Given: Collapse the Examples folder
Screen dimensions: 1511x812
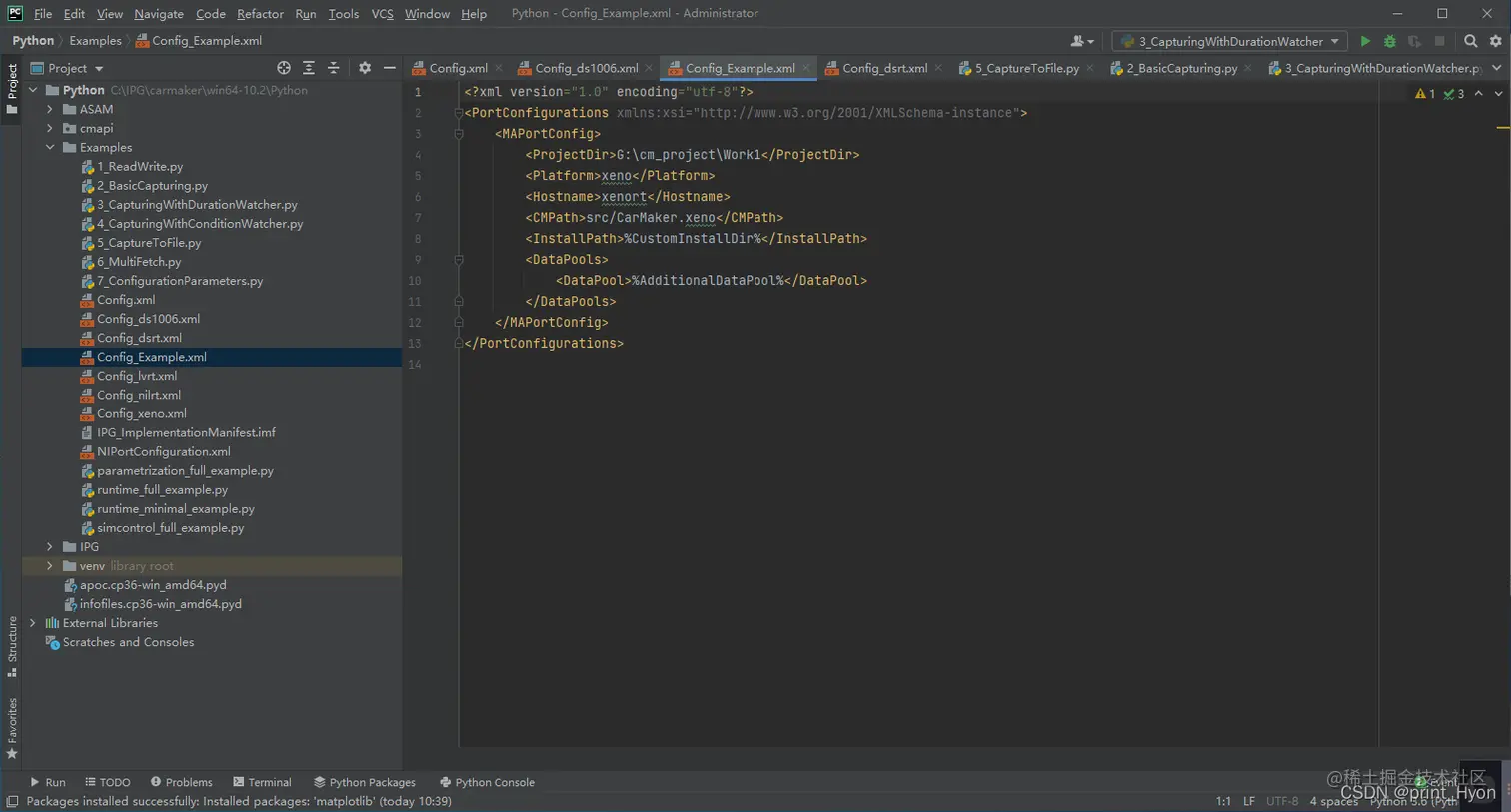Looking at the screenshot, I should tap(50, 147).
